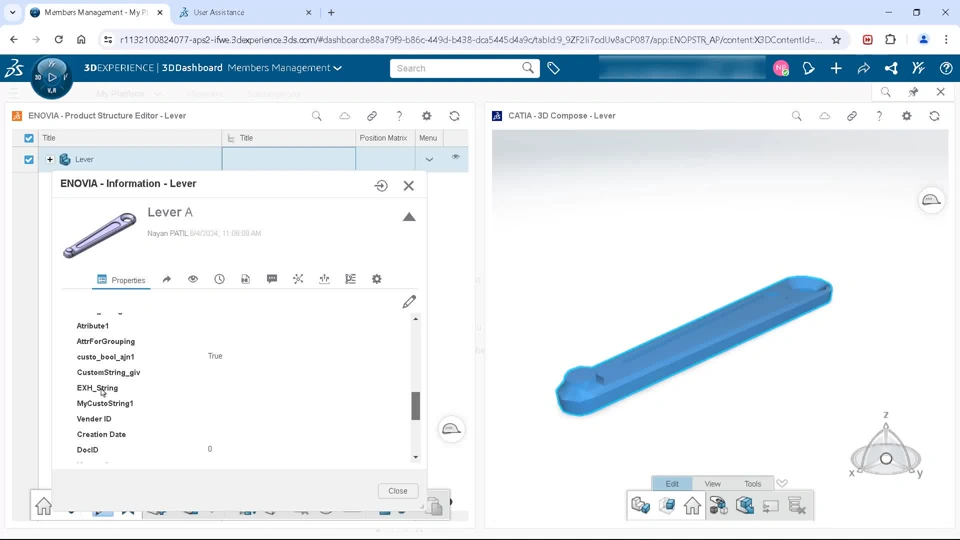
Task: Select the Edit tab in 3D Compose
Action: point(672,484)
